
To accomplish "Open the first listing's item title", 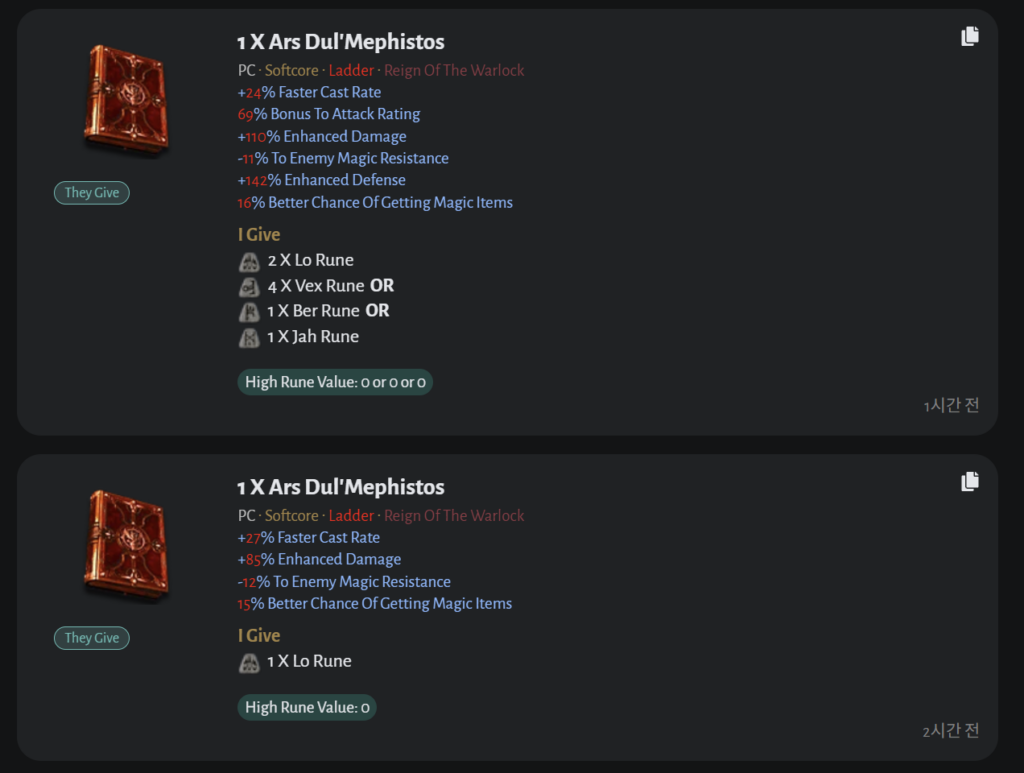I will coord(340,42).
